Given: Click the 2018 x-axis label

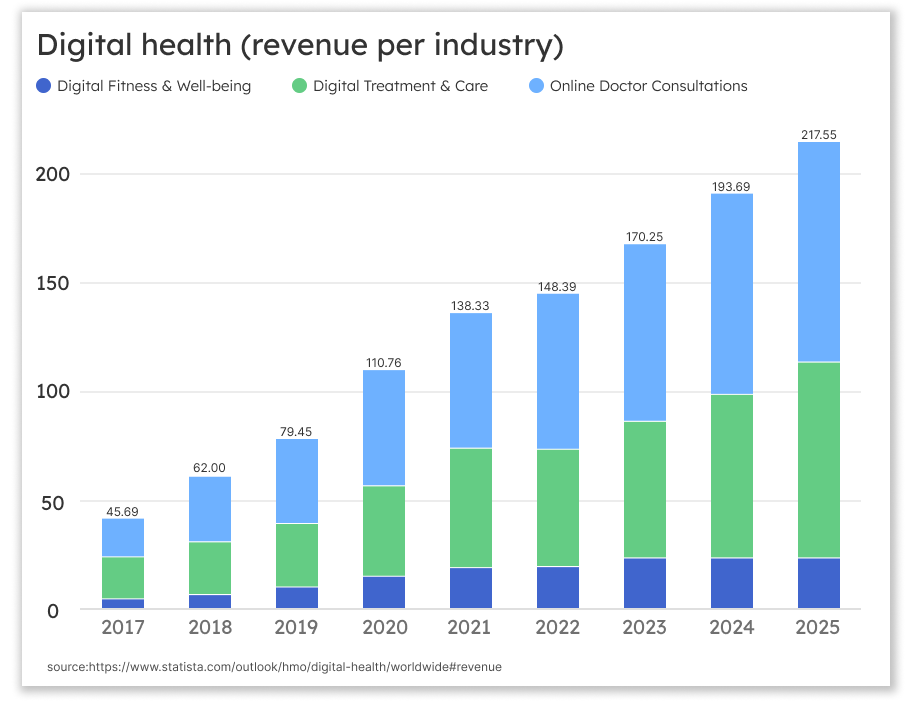Looking at the screenshot, I should pyautogui.click(x=210, y=628).
